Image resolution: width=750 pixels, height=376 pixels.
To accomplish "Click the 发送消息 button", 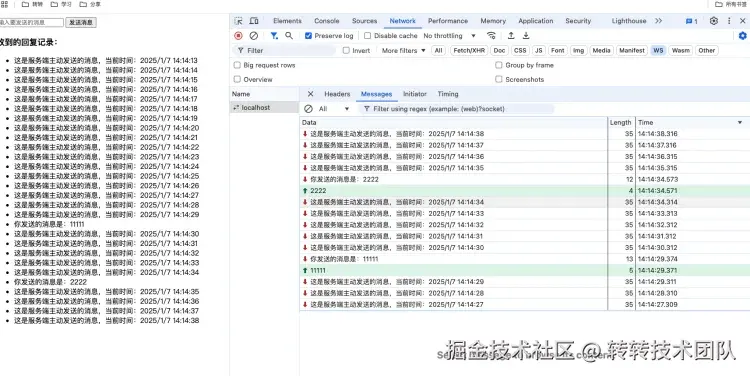I will (x=81, y=22).
